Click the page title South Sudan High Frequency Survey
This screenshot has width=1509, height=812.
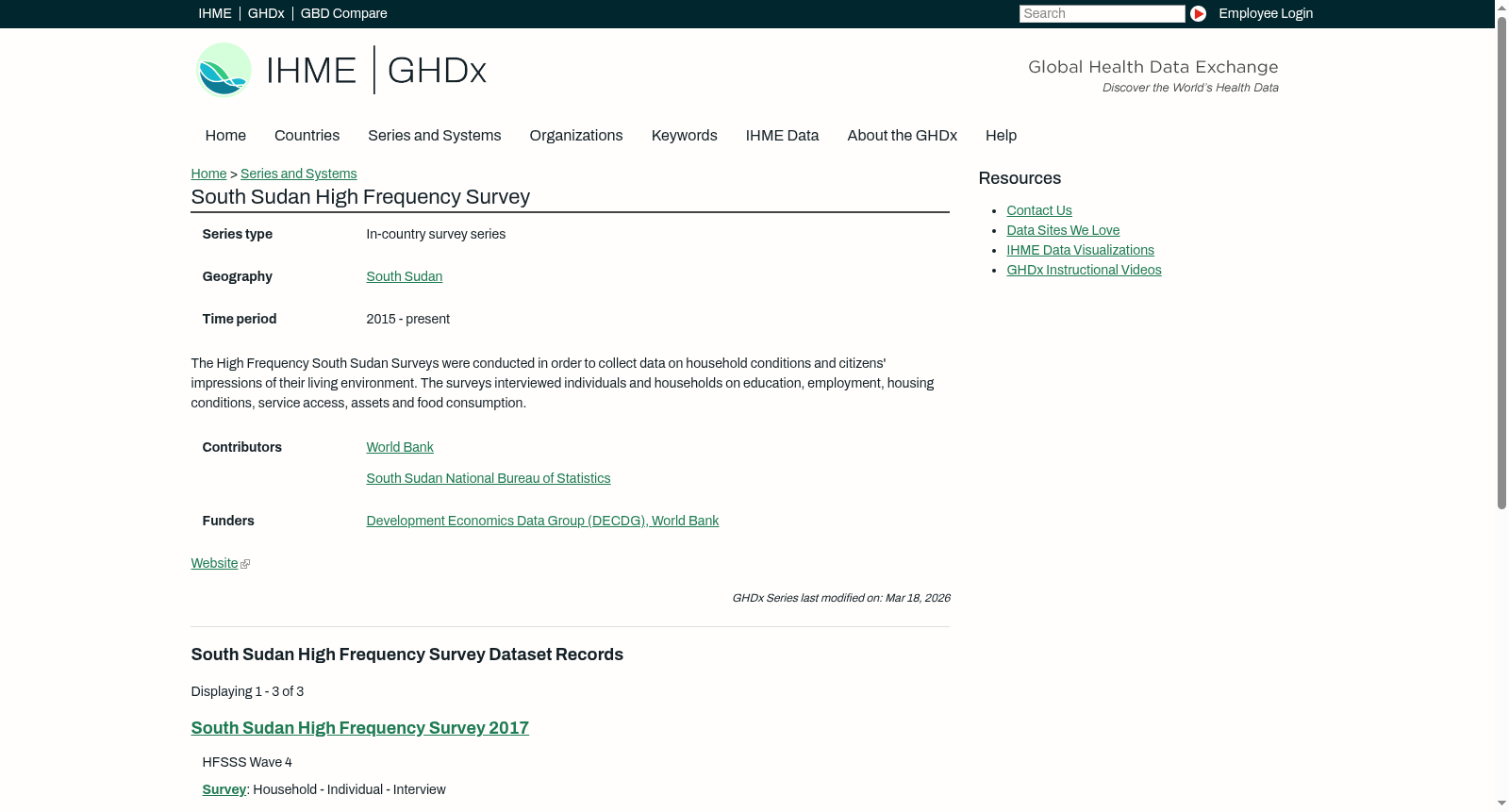point(360,197)
